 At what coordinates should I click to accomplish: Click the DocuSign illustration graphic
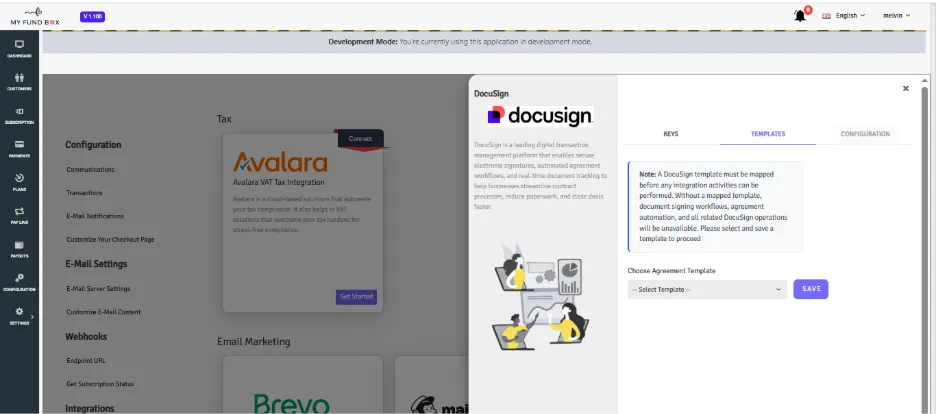coord(540,296)
